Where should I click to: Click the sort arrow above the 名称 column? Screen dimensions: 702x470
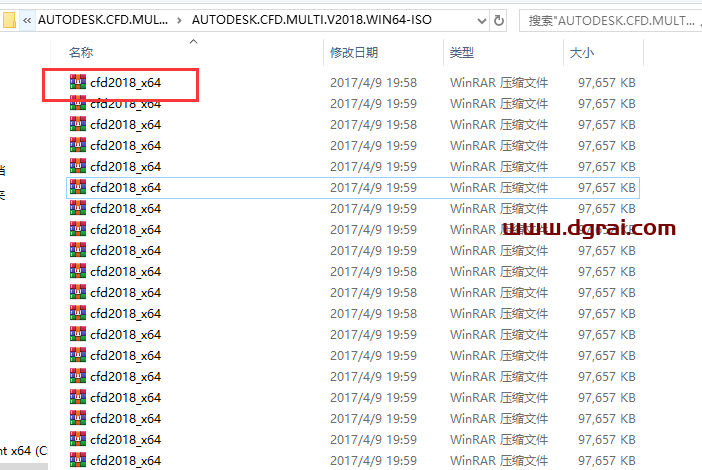[193, 41]
